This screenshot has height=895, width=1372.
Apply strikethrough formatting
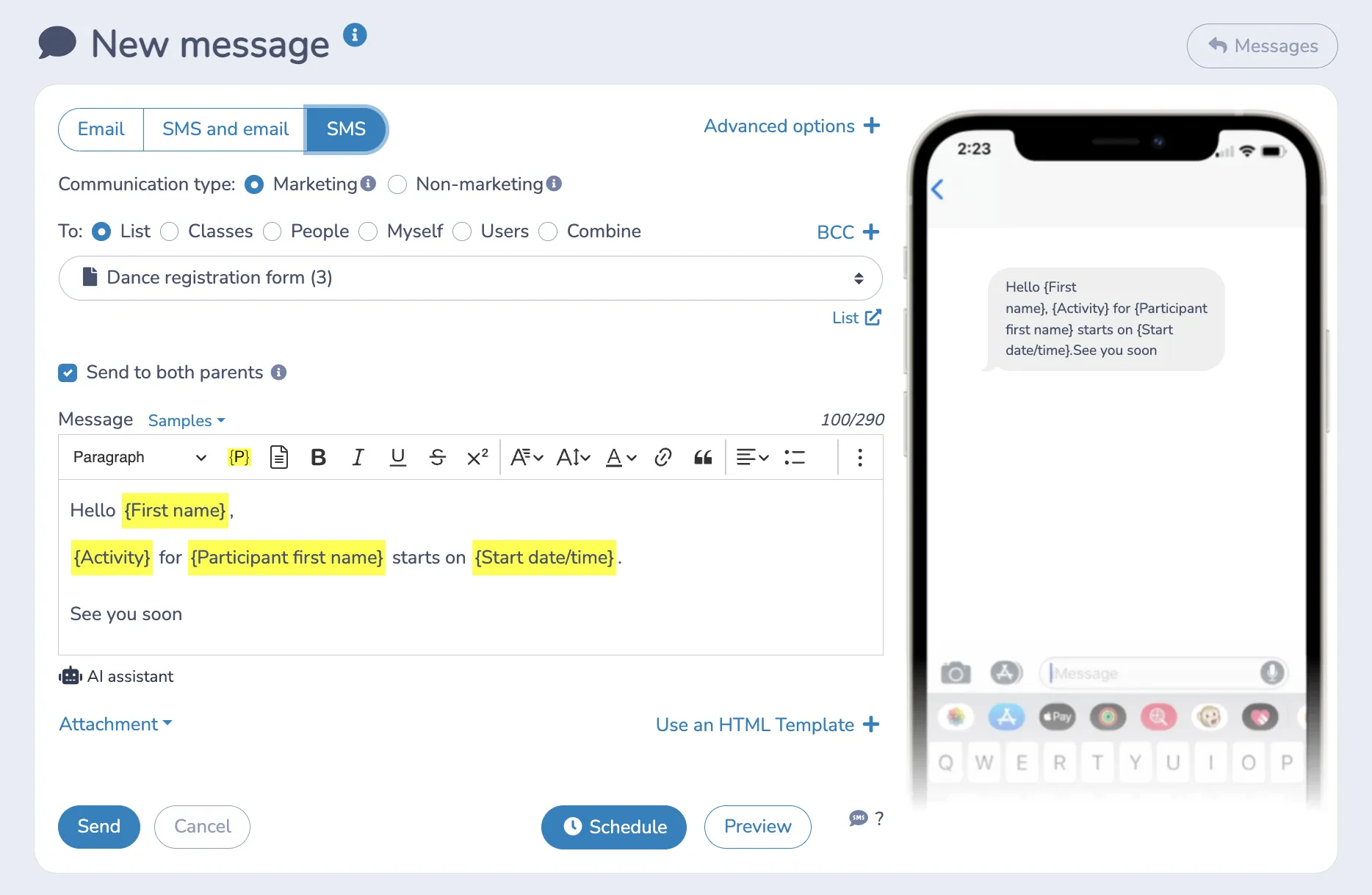(x=437, y=457)
